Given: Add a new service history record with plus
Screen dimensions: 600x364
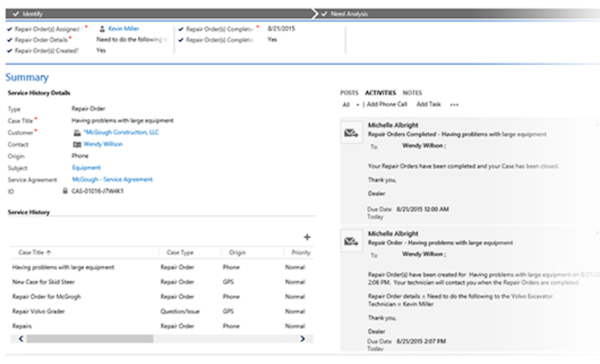Looking at the screenshot, I should 307,237.
